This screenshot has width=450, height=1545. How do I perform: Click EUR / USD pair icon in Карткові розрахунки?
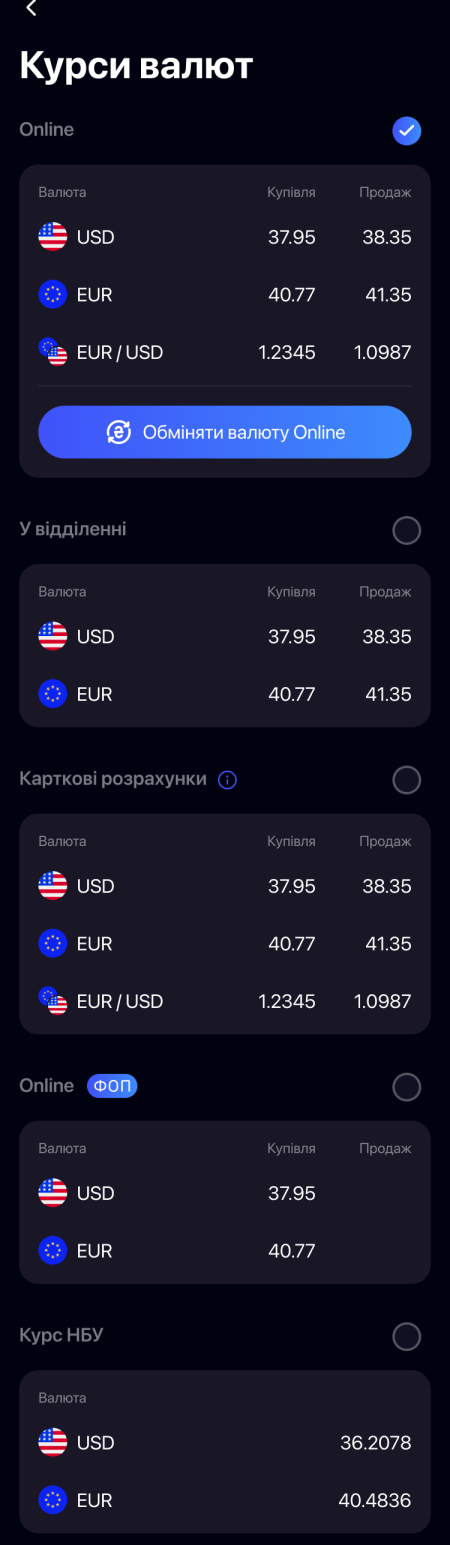tap(53, 1001)
